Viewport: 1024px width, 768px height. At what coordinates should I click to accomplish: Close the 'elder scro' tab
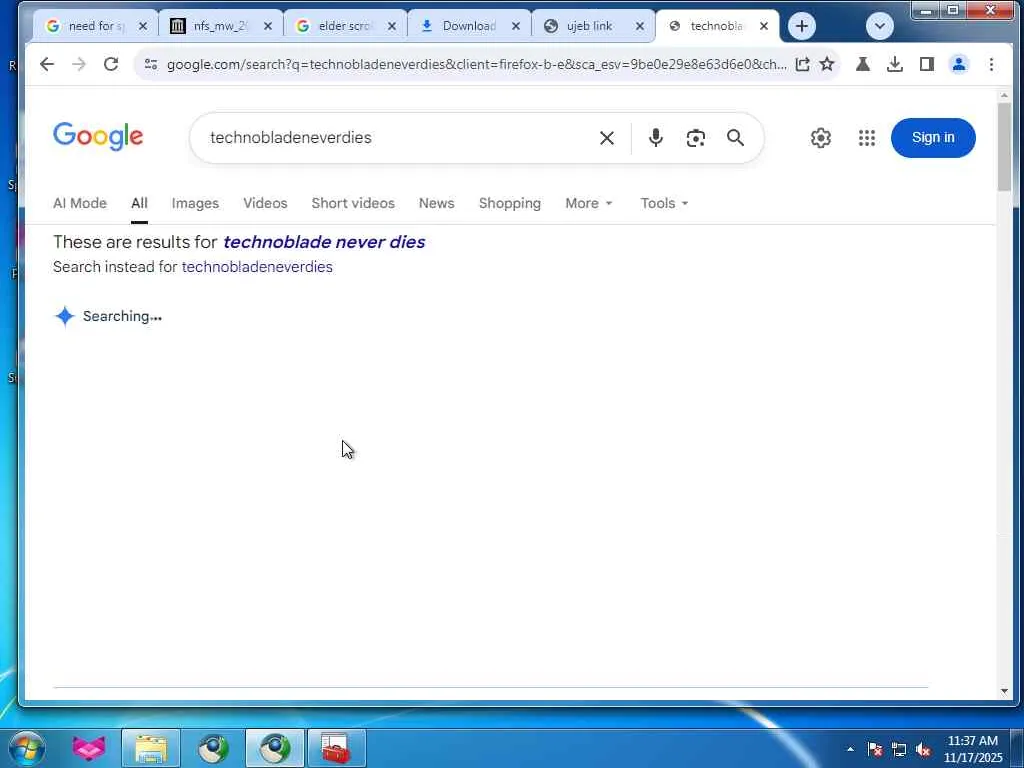tap(392, 26)
